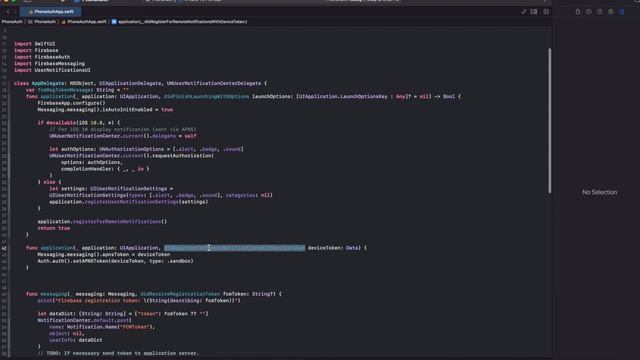Image resolution: width=640 pixels, height=360 pixels.
Task: Click the 'import FirebaseAuth' line
Action: (42, 57)
